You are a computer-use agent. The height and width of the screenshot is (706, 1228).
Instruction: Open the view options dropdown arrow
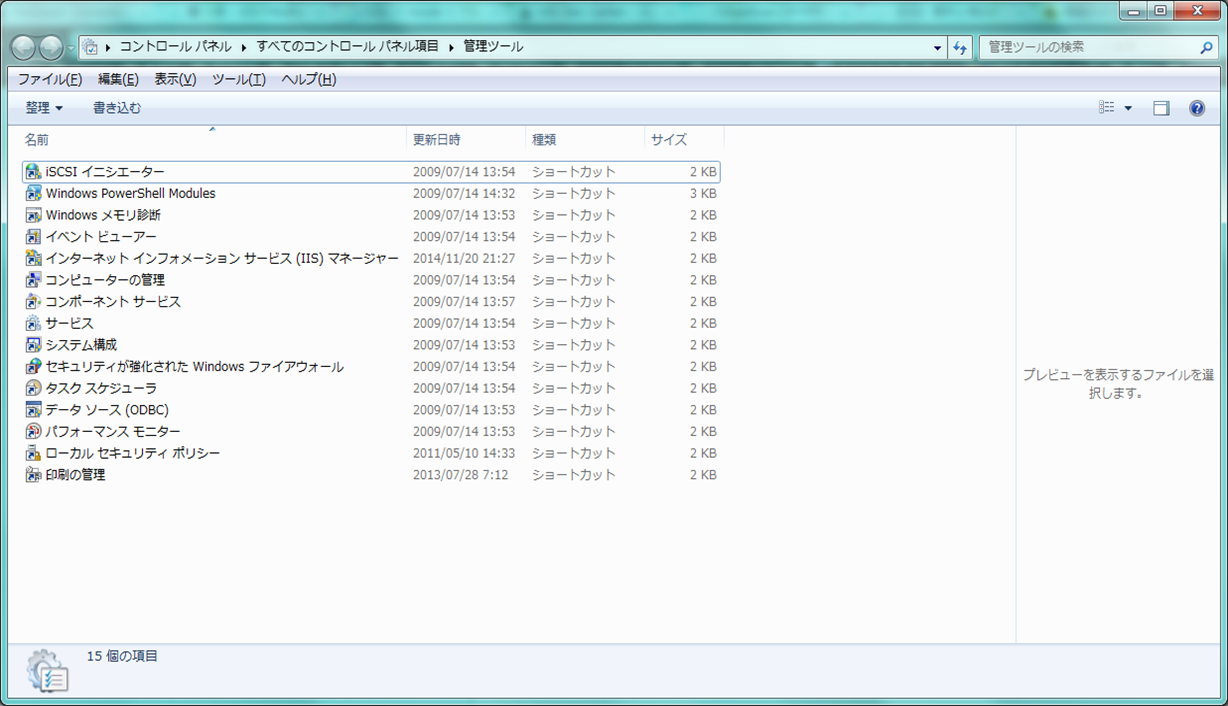(1129, 108)
